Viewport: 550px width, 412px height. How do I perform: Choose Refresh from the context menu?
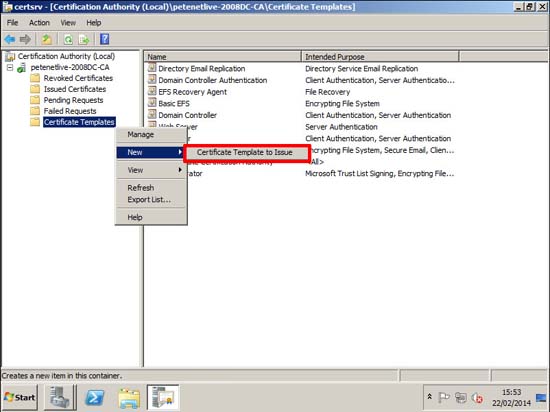coord(151,188)
